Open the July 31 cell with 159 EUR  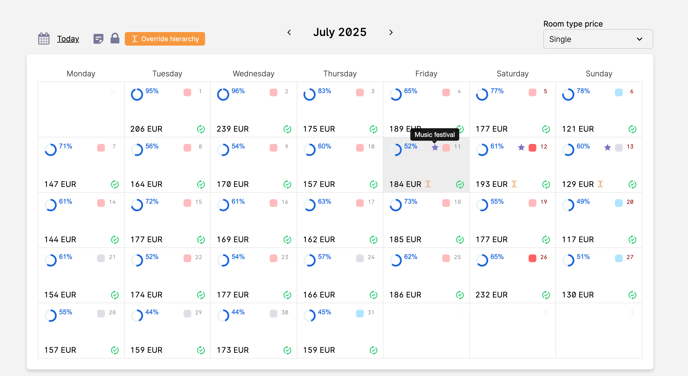[x=340, y=331]
